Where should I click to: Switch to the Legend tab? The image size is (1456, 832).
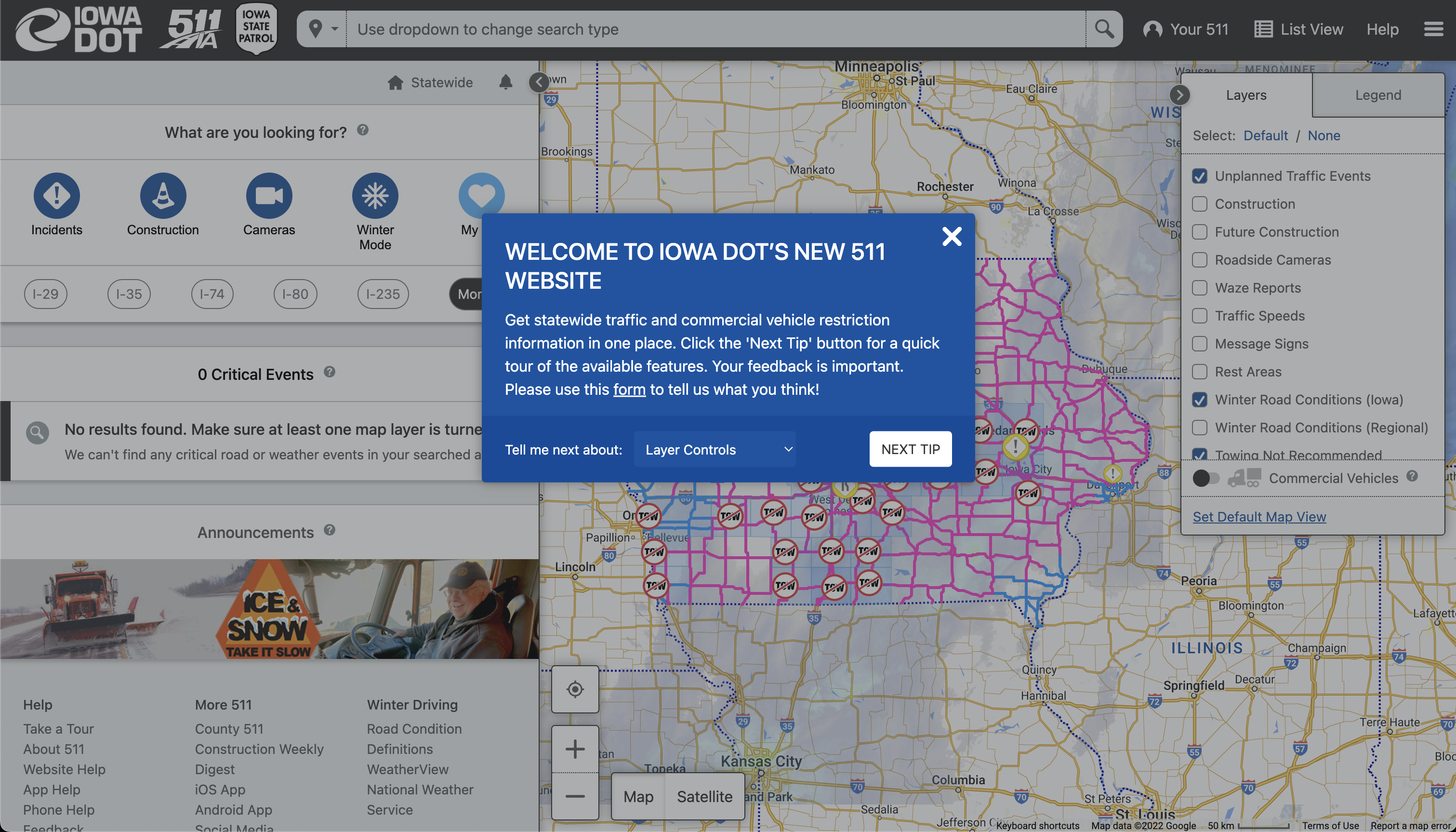click(1378, 95)
